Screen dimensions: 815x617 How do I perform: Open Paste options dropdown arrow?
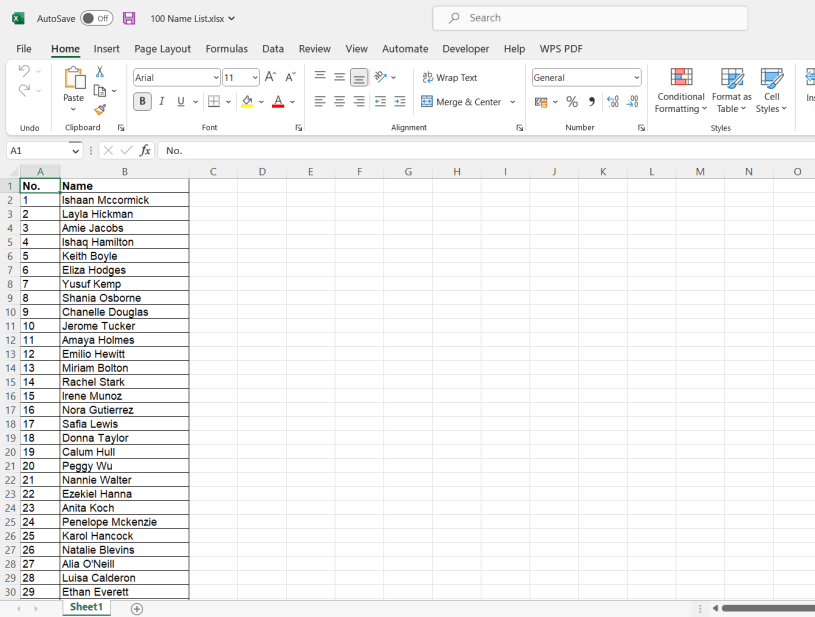point(73,110)
